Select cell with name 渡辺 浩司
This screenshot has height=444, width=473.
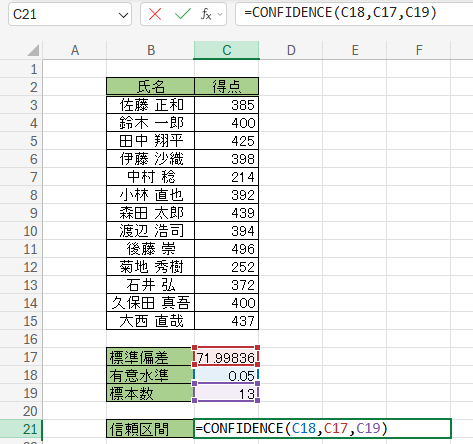150,231
